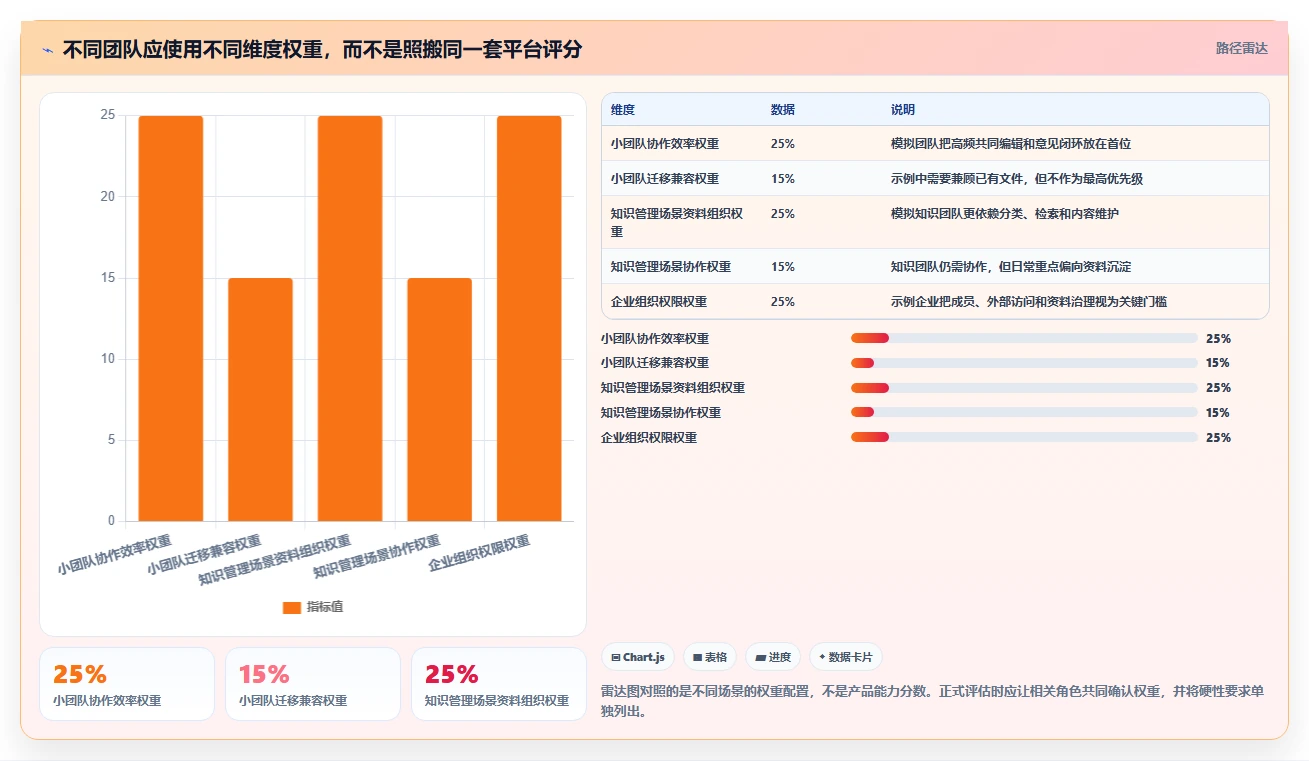The height and width of the screenshot is (761, 1309).
Task: Select the 数据卡片 tag chip
Action: click(x=846, y=657)
